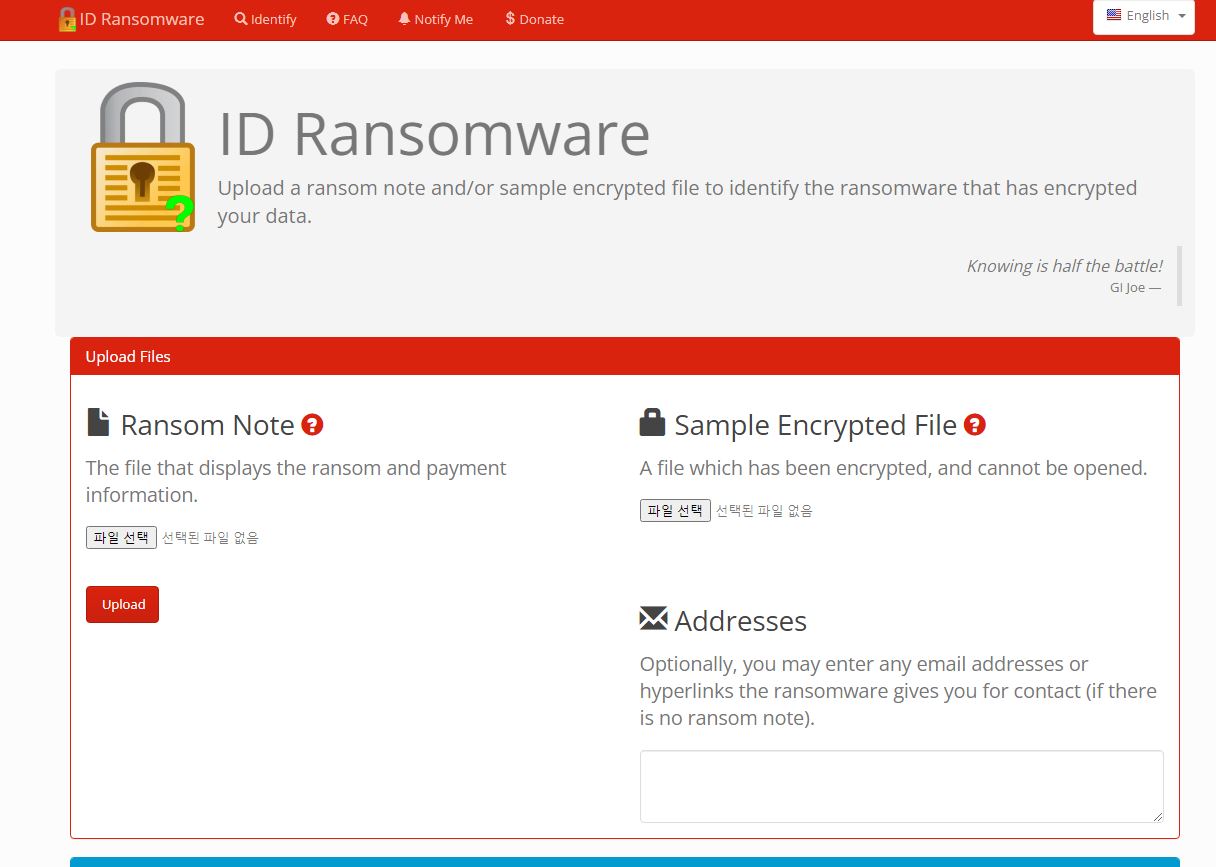Viewport: 1216px width, 867px height.
Task: Click the encrypted file description text
Action: [893, 468]
